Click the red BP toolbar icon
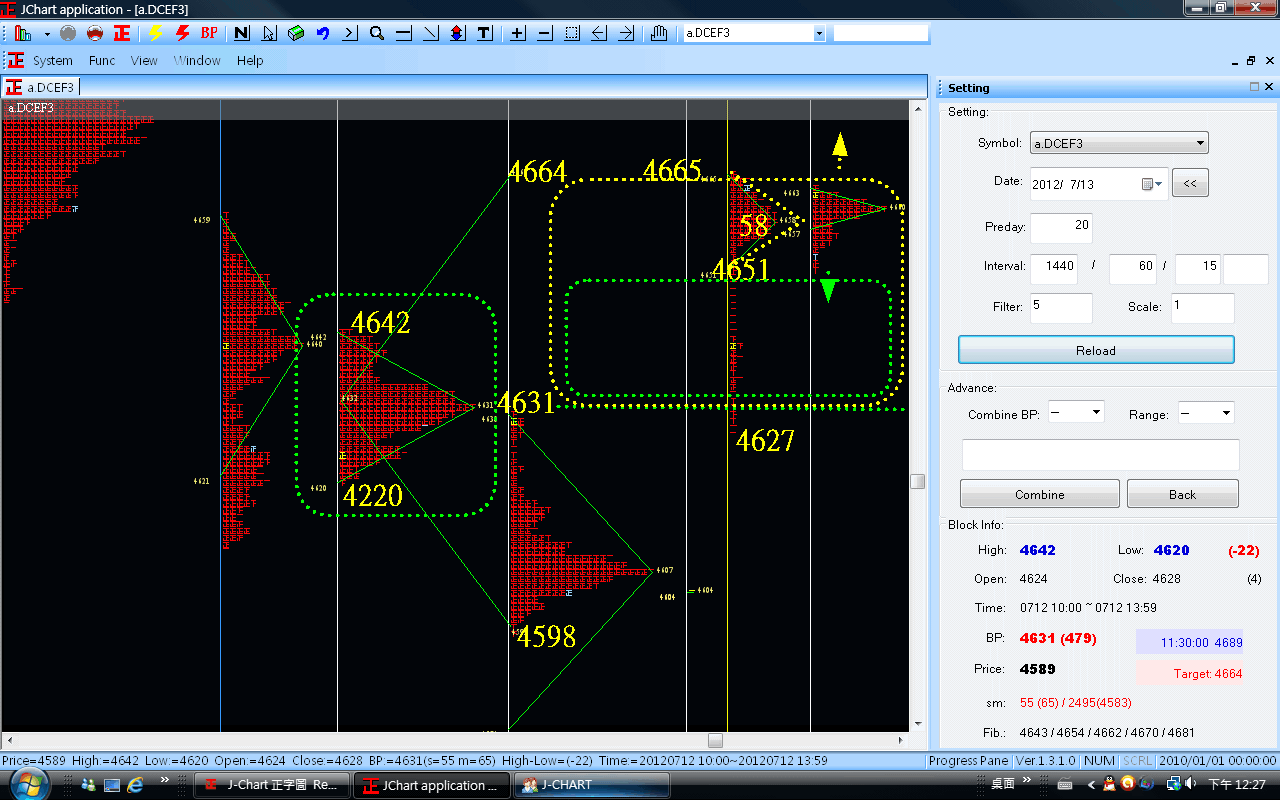This screenshot has width=1280, height=800. coord(209,33)
